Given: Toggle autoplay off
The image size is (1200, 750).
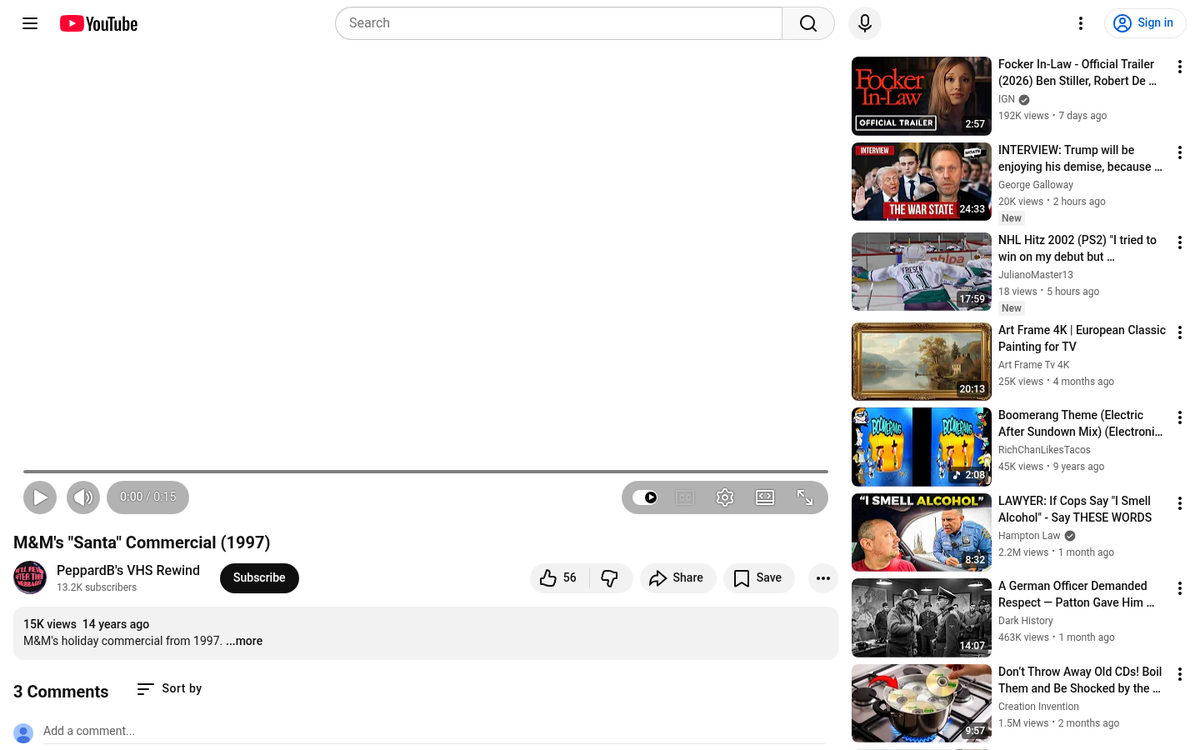Looking at the screenshot, I should point(646,497).
